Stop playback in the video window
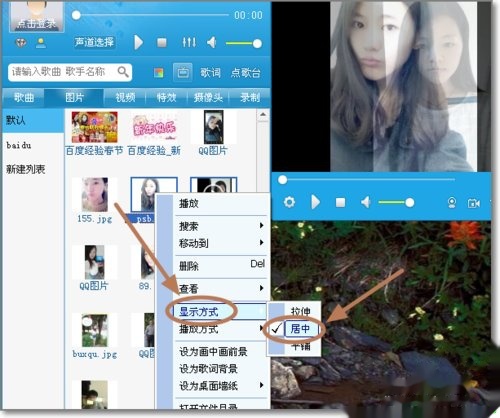 pos(340,202)
